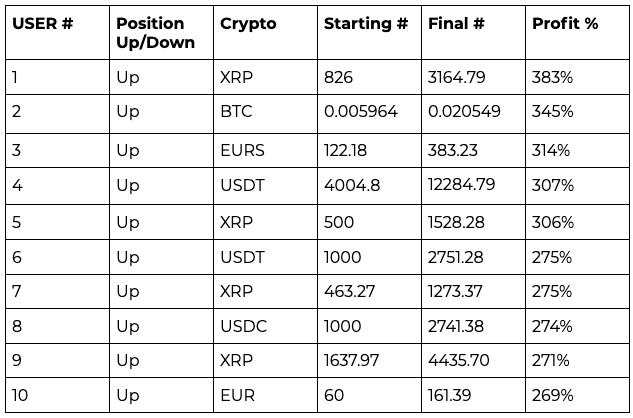Click the Position Up/Down column header
This screenshot has height=418, width=633.
point(161,32)
